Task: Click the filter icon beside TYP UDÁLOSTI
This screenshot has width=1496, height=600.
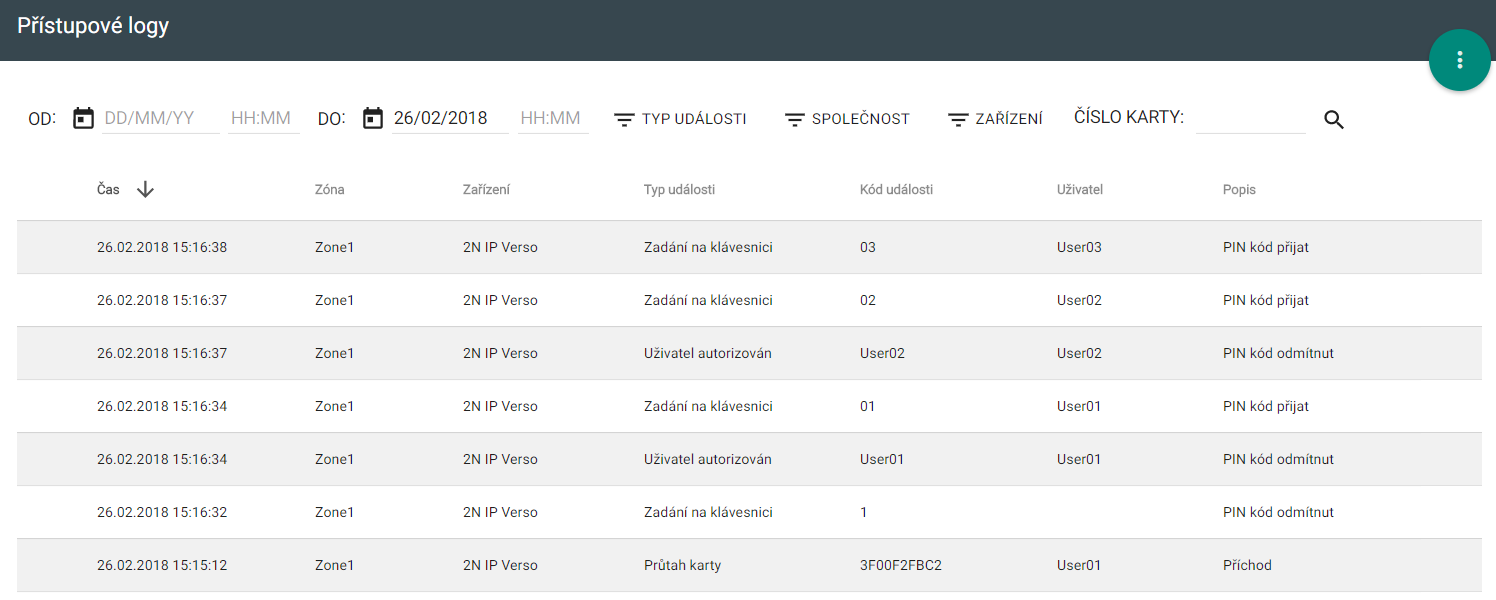Action: (x=624, y=119)
